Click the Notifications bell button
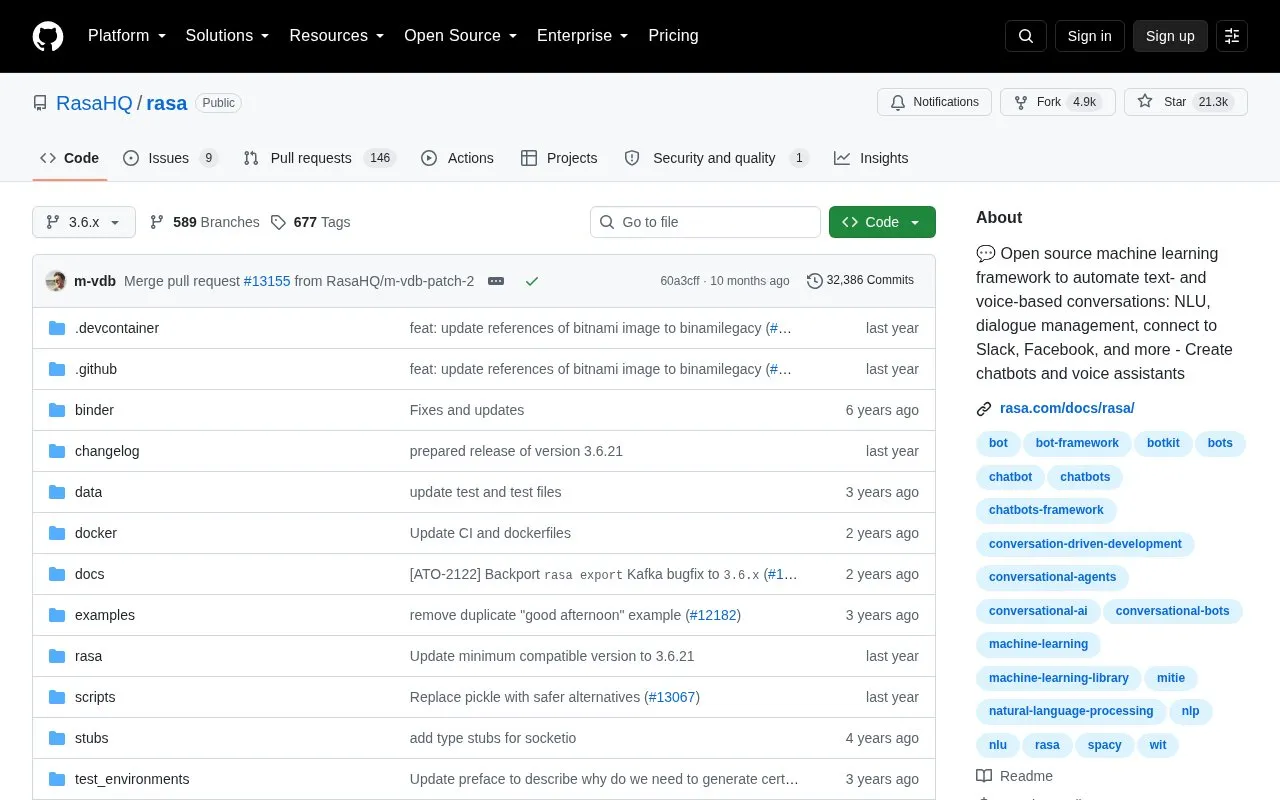 click(x=934, y=102)
